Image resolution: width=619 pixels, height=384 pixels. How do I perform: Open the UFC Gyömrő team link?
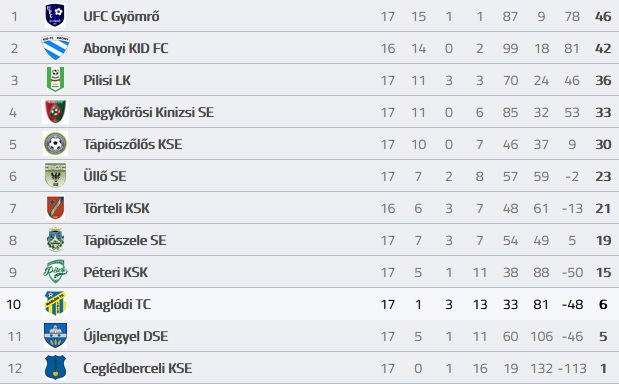(121, 17)
